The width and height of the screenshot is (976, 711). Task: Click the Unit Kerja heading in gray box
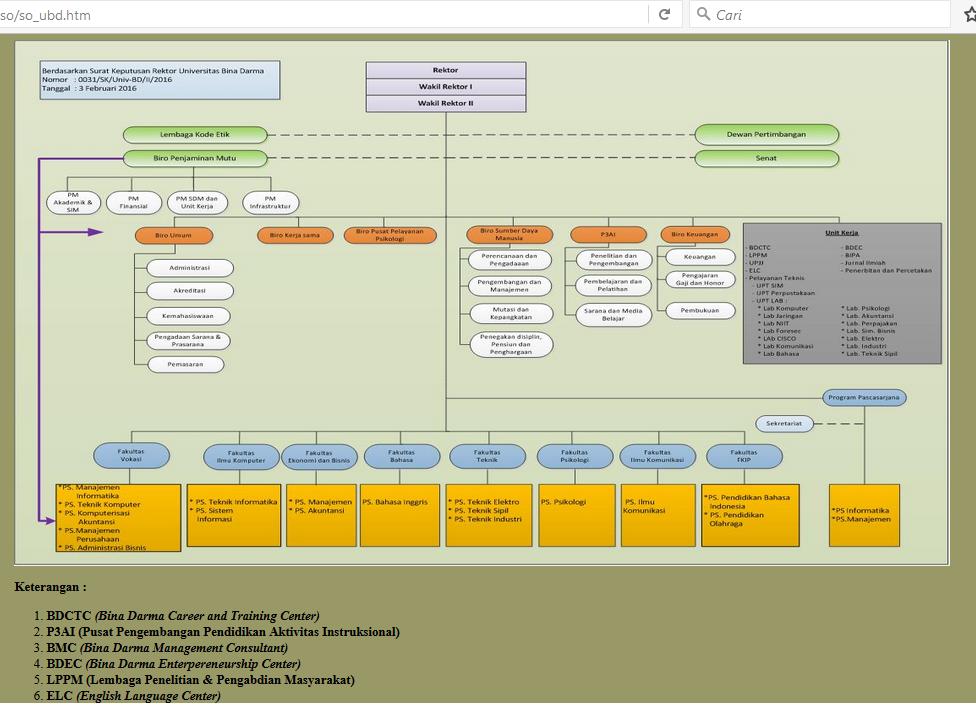[x=842, y=233]
